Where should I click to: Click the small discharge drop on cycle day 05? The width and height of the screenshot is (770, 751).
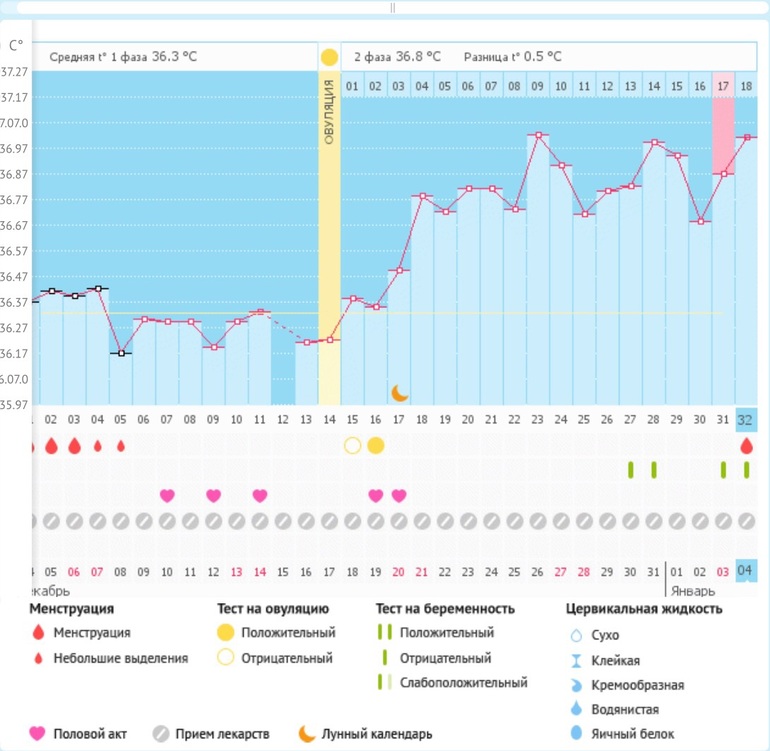(x=121, y=445)
